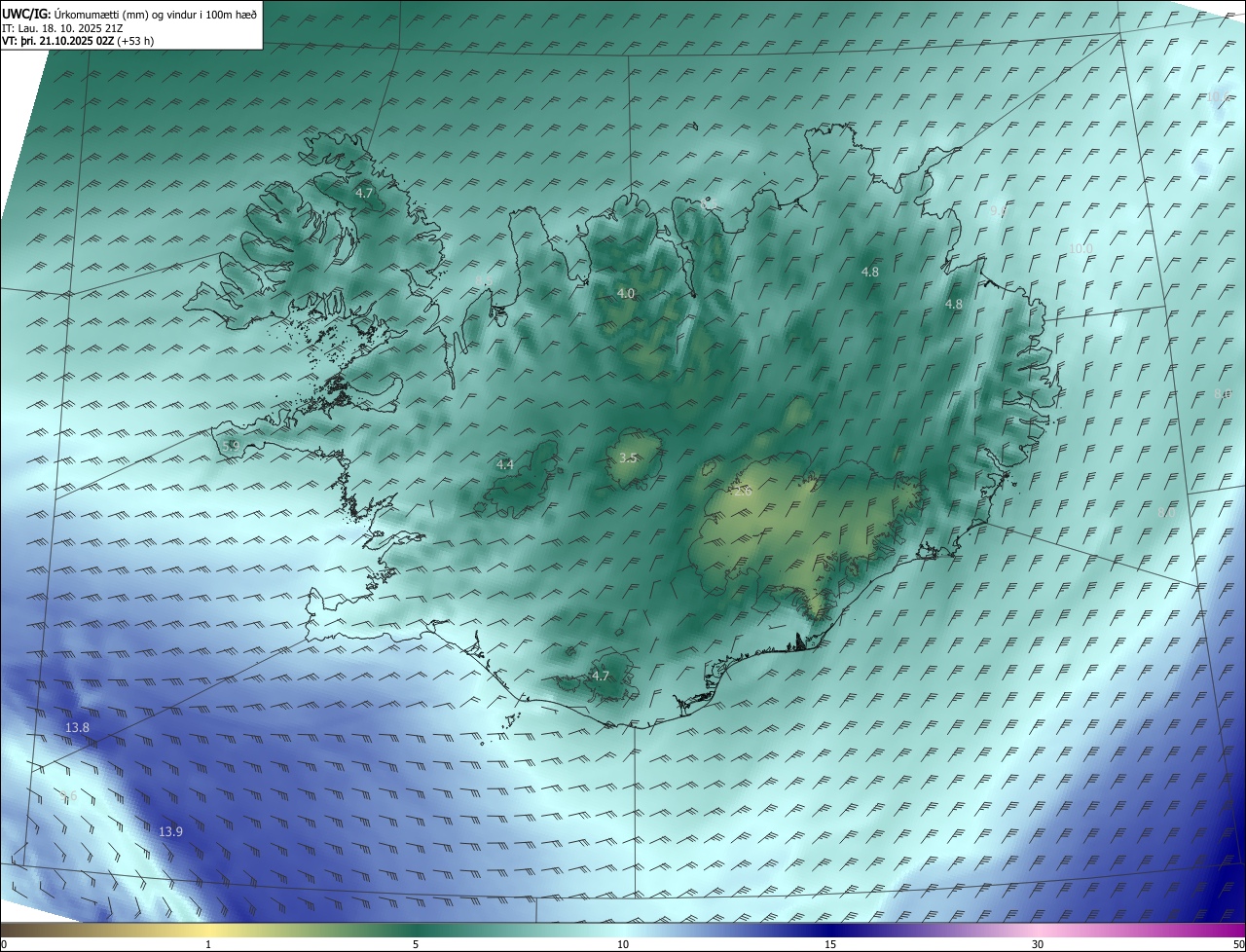The width and height of the screenshot is (1246, 952).
Task: Click the initial time line "IT: Lau. 18. 10. 2025 21Z"
Action: (62, 28)
